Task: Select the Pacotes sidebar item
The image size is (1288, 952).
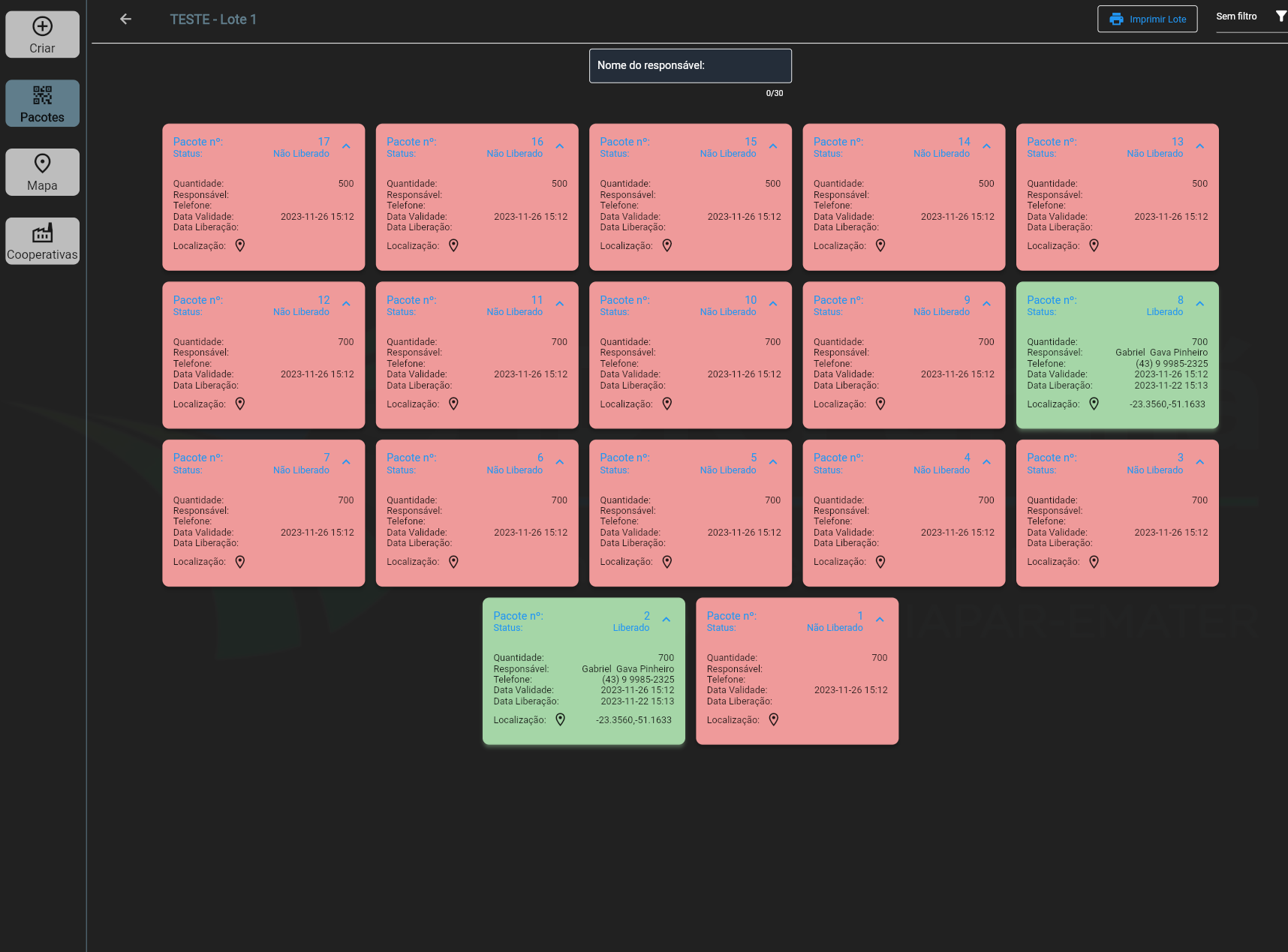Action: click(x=42, y=104)
